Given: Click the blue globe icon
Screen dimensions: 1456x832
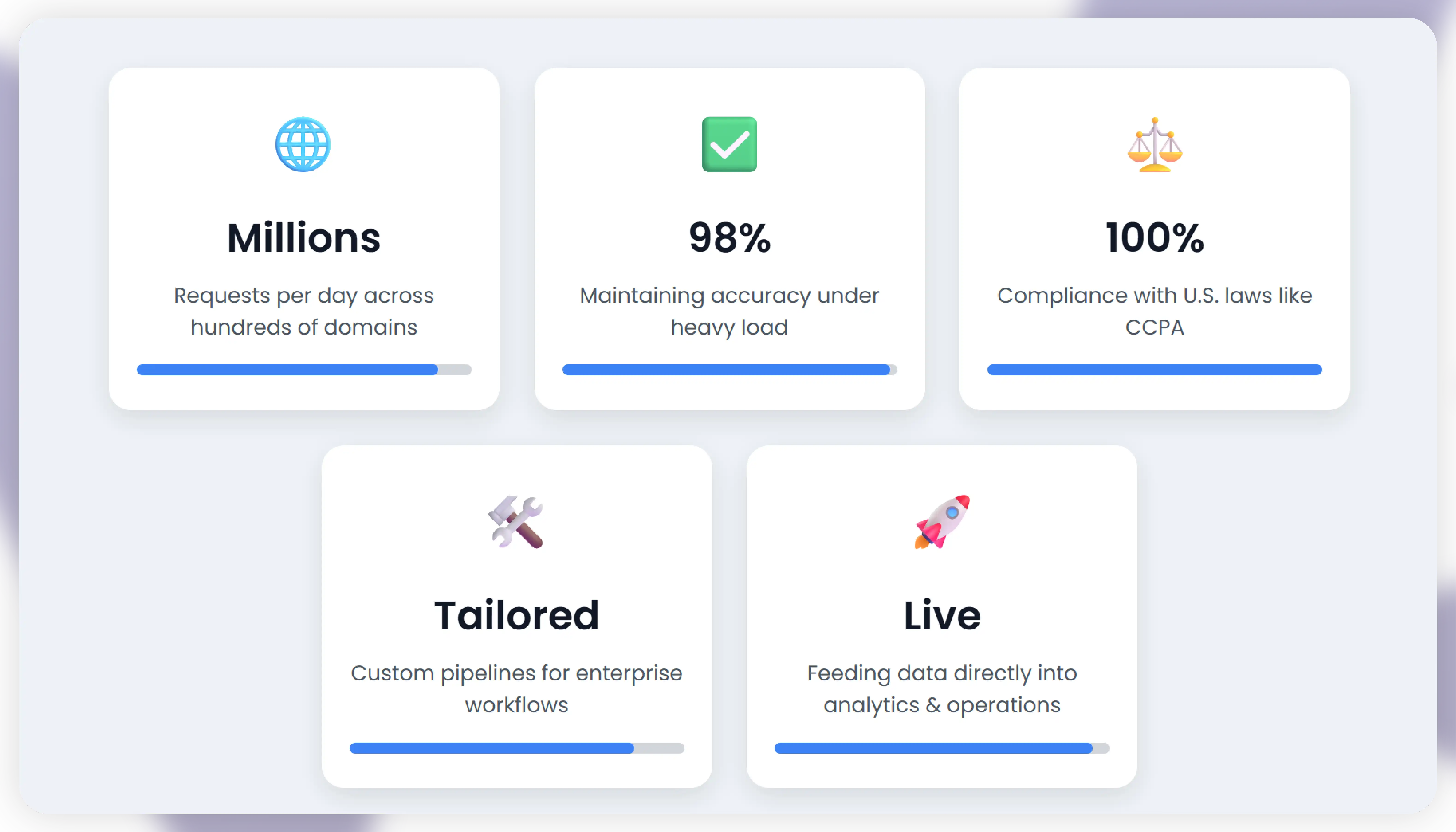Looking at the screenshot, I should pos(303,144).
